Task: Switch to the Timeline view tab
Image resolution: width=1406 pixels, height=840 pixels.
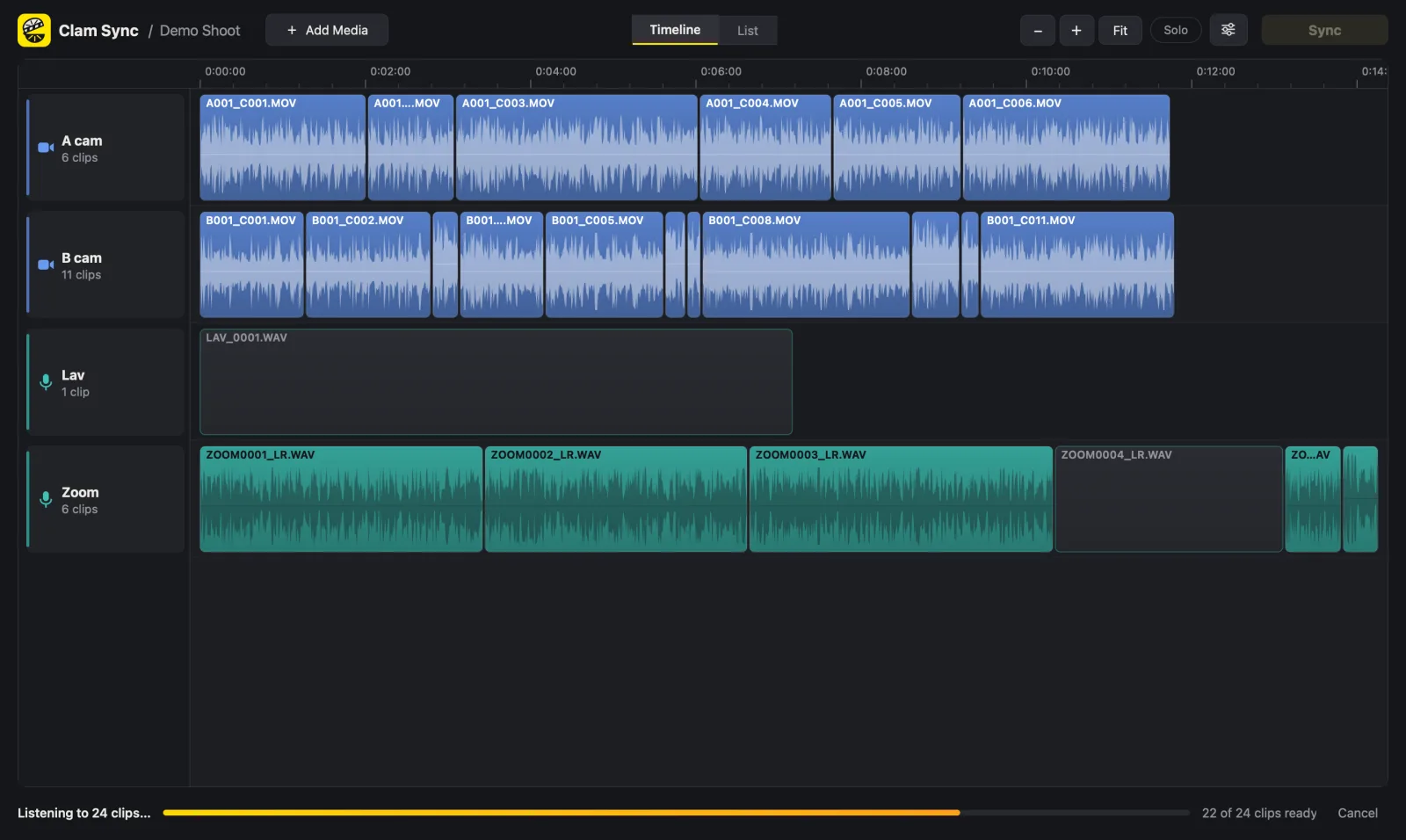Action: click(675, 30)
